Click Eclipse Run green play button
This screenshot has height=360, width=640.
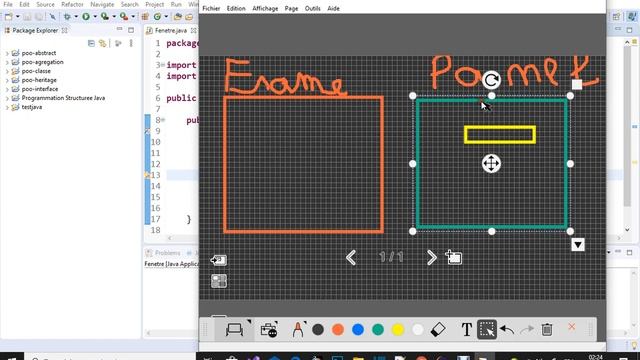point(86,16)
